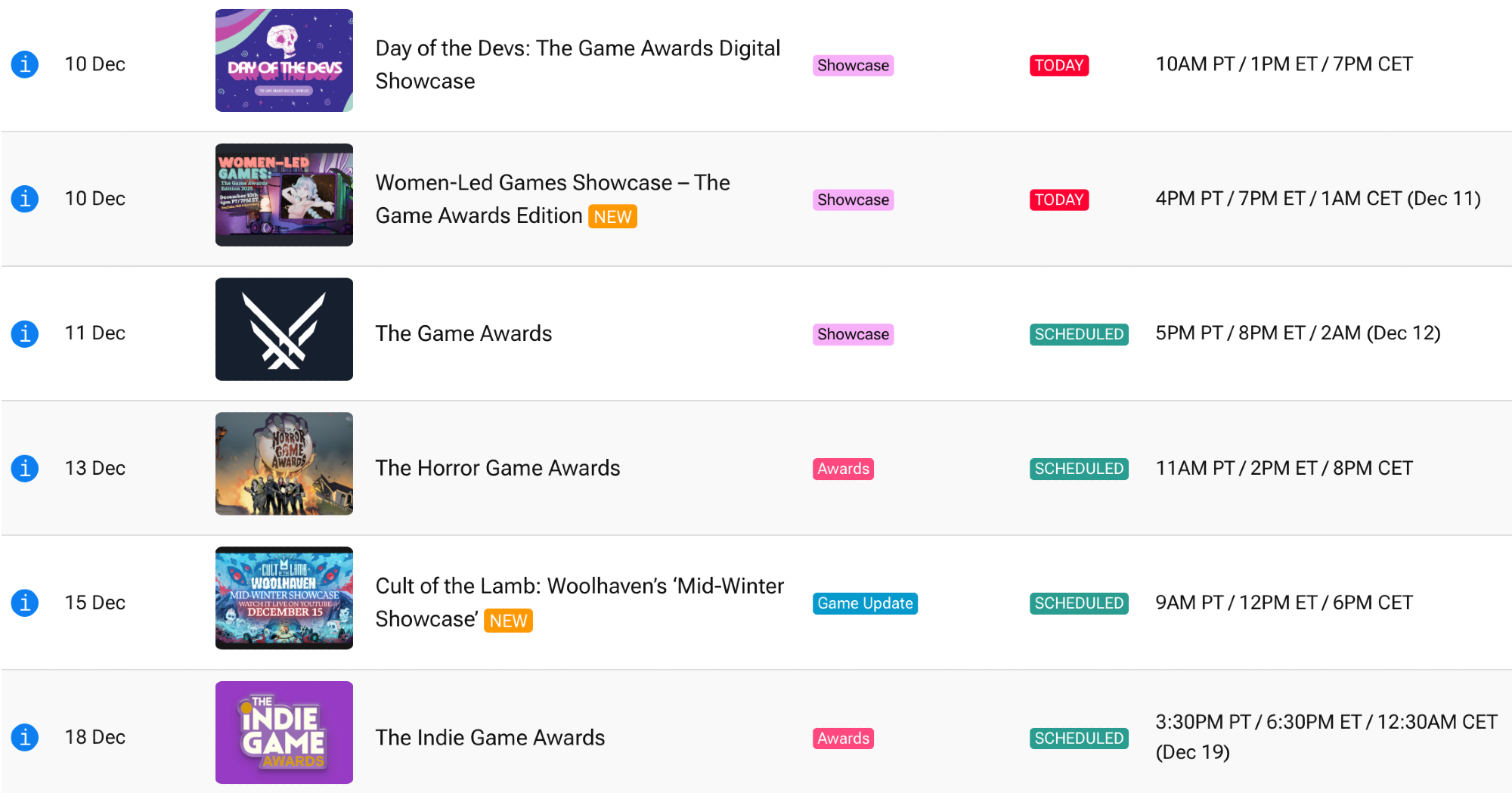Click info icon for The Indie Game Awards
The image size is (1512, 793).
(x=25, y=737)
